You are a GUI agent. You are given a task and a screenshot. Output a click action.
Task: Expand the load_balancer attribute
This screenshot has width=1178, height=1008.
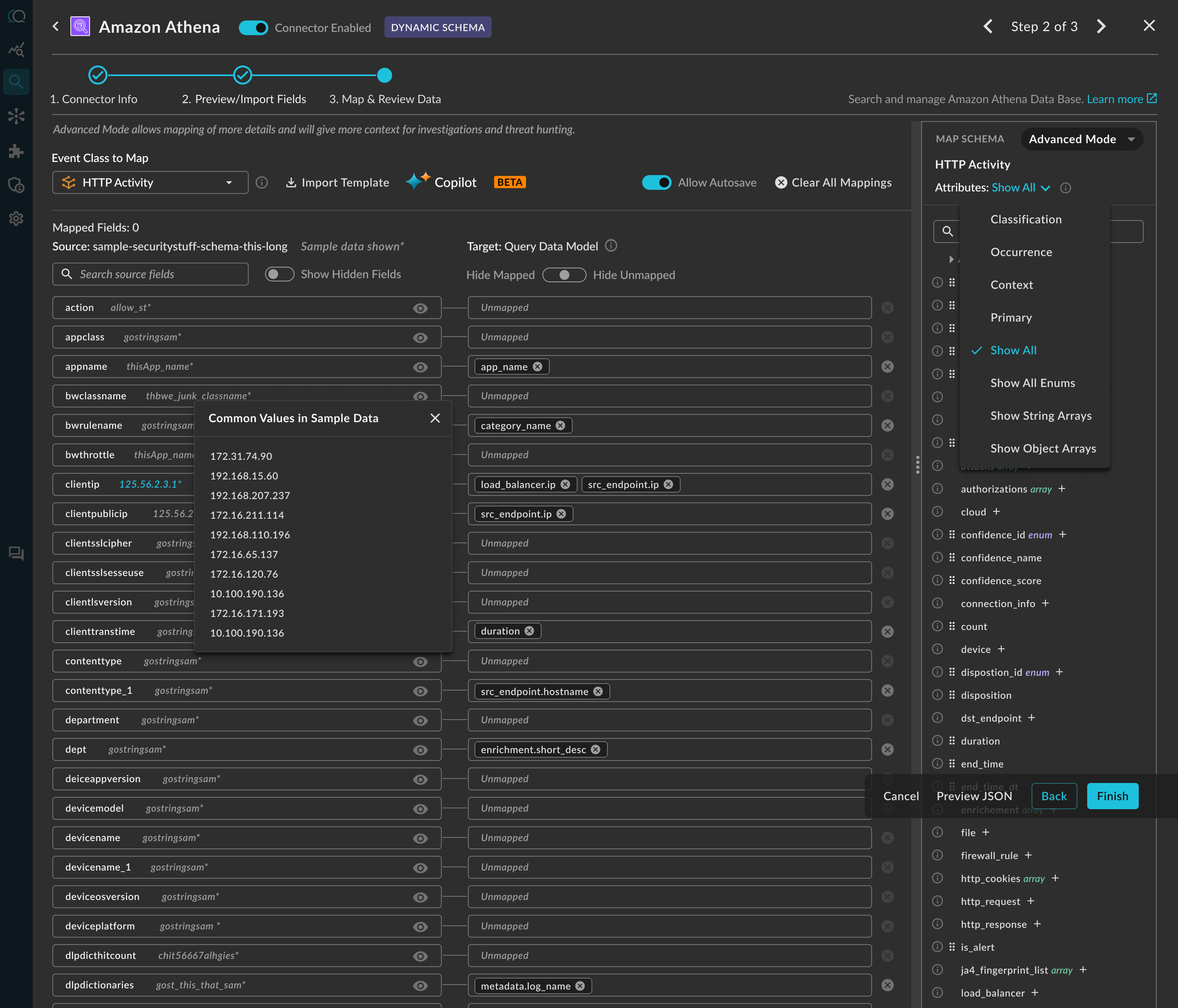point(1035,992)
